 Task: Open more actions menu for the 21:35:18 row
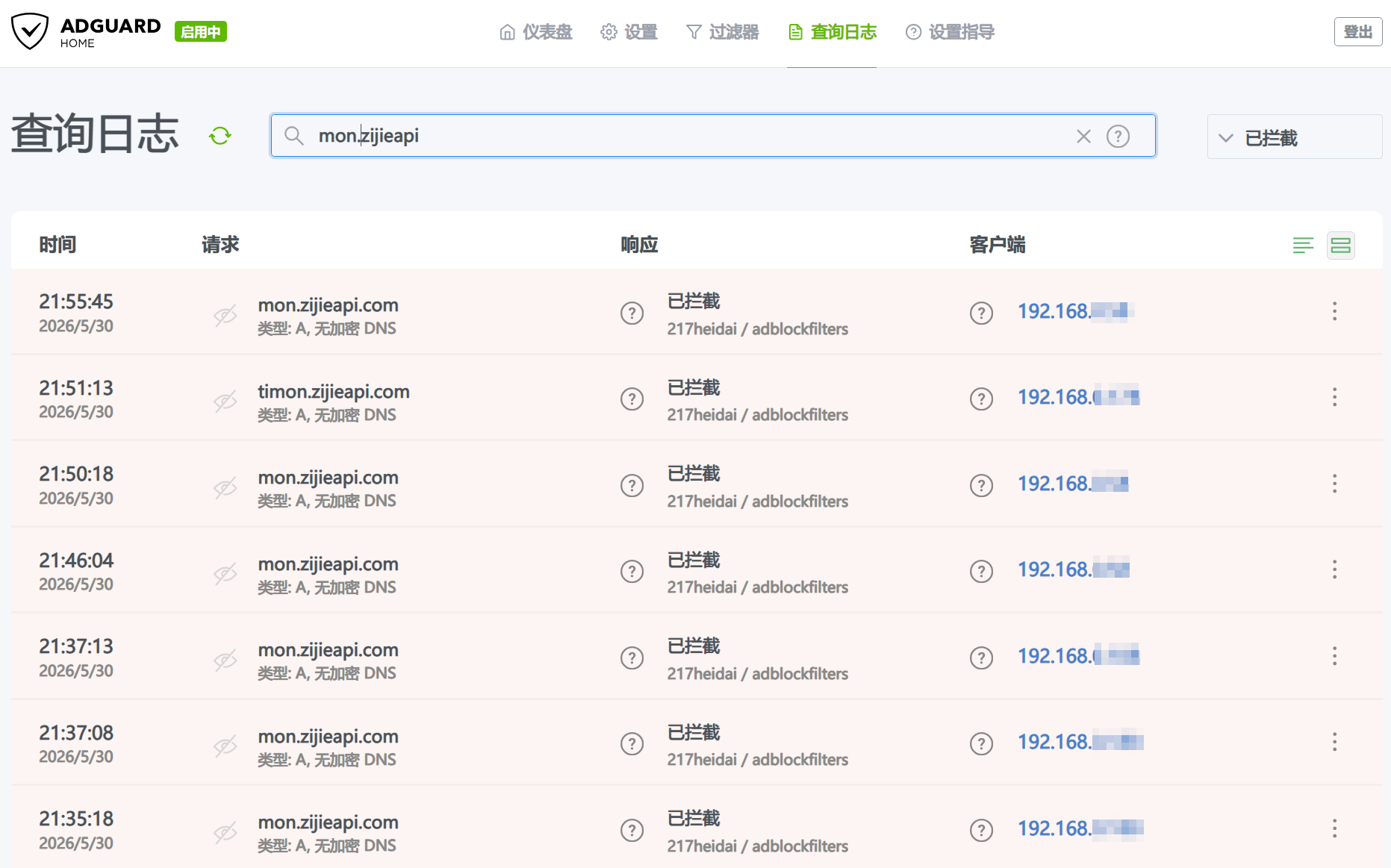tap(1334, 828)
